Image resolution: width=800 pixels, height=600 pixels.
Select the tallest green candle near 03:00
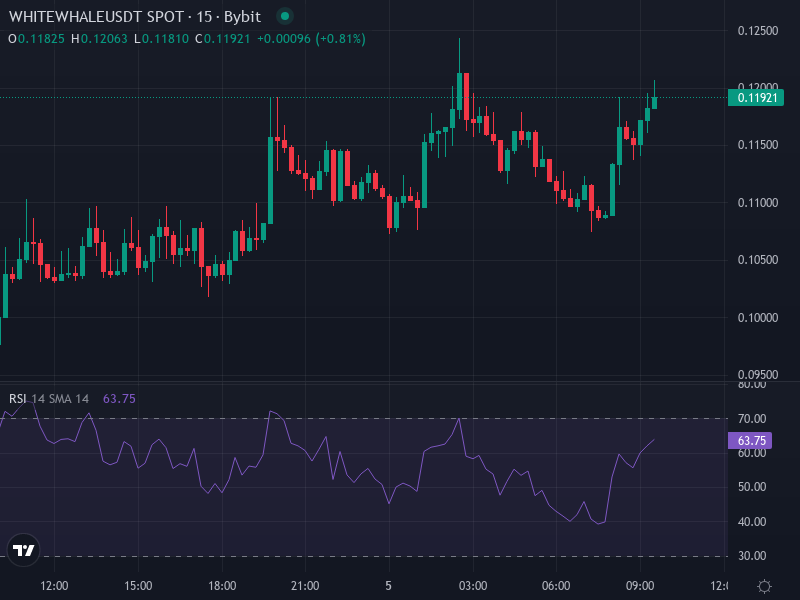pyautogui.click(x=460, y=90)
